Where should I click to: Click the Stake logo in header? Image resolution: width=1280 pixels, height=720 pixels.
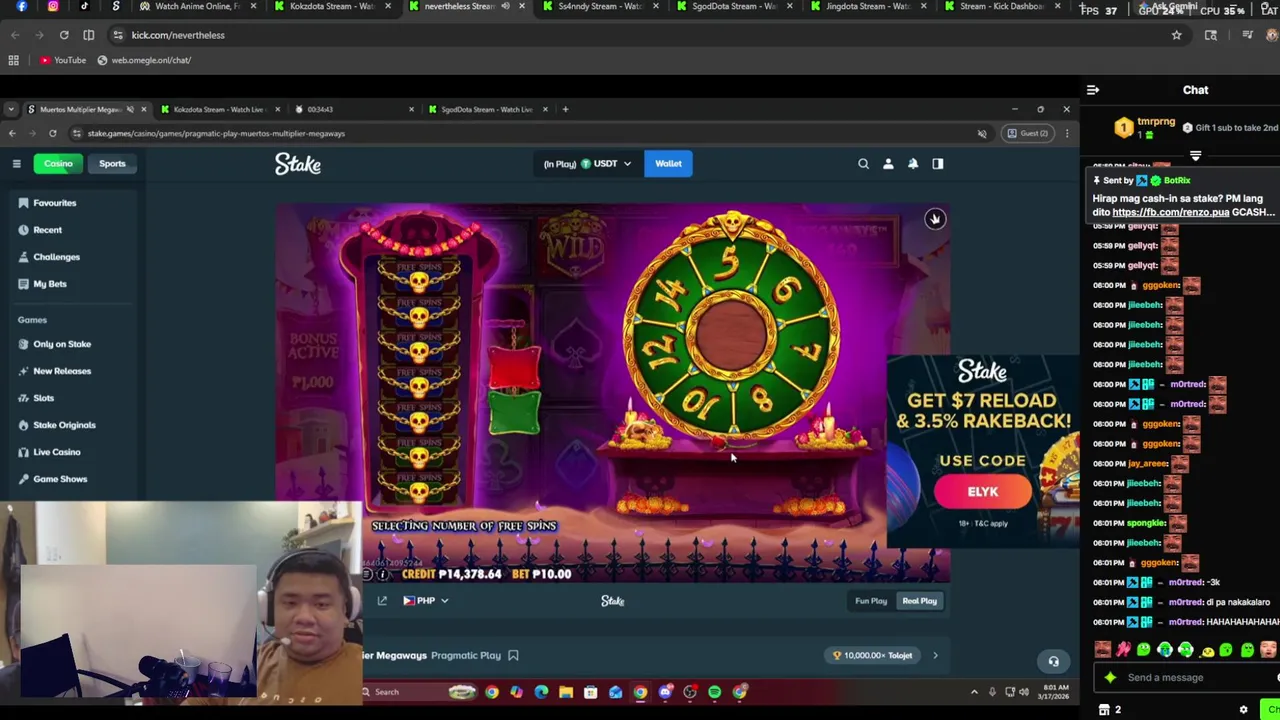[x=298, y=164]
